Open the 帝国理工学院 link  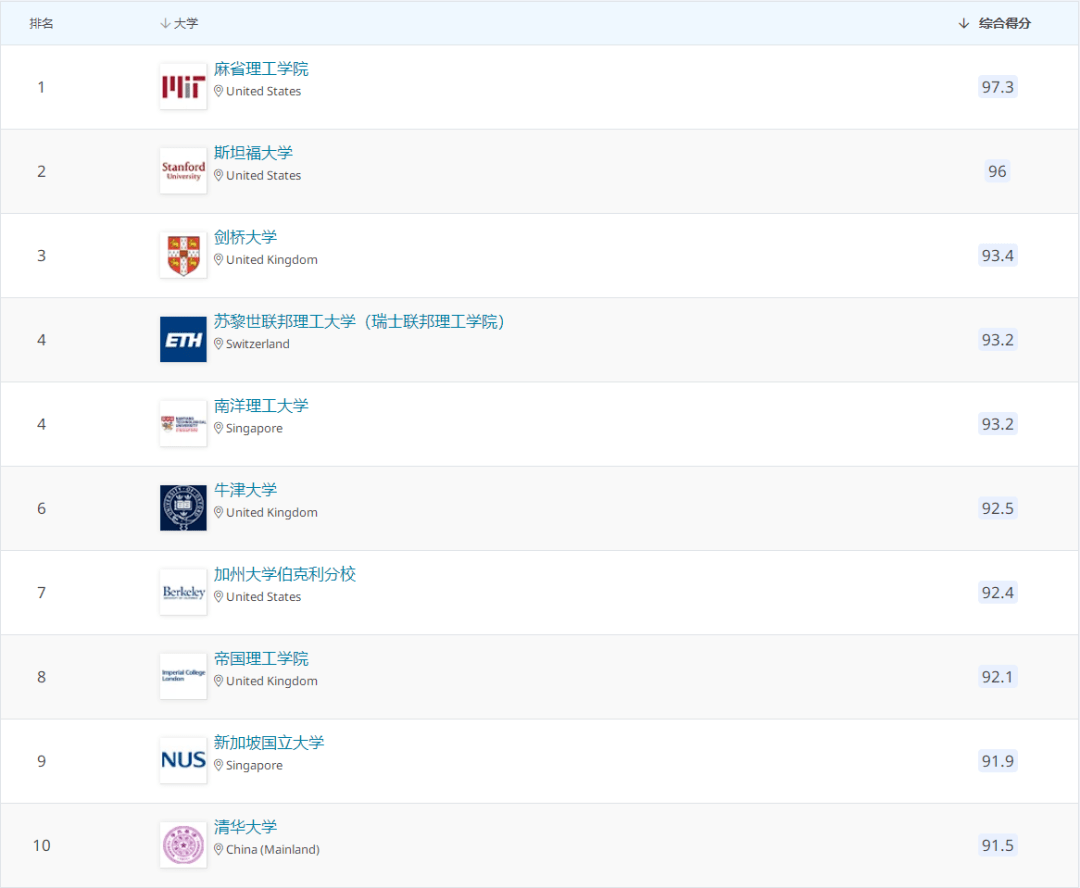coord(261,659)
